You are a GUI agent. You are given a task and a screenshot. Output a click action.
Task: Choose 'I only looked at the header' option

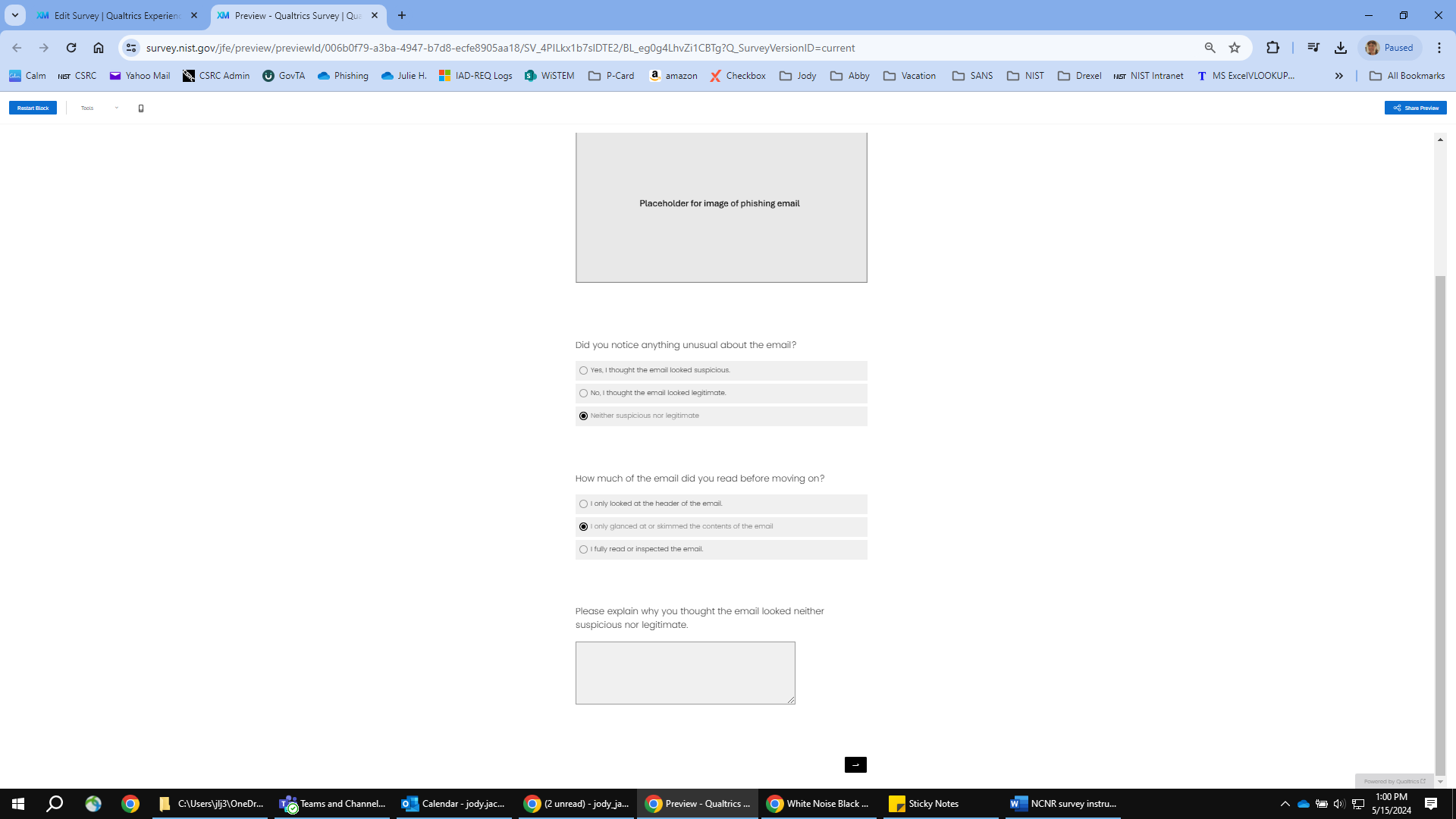tap(583, 504)
